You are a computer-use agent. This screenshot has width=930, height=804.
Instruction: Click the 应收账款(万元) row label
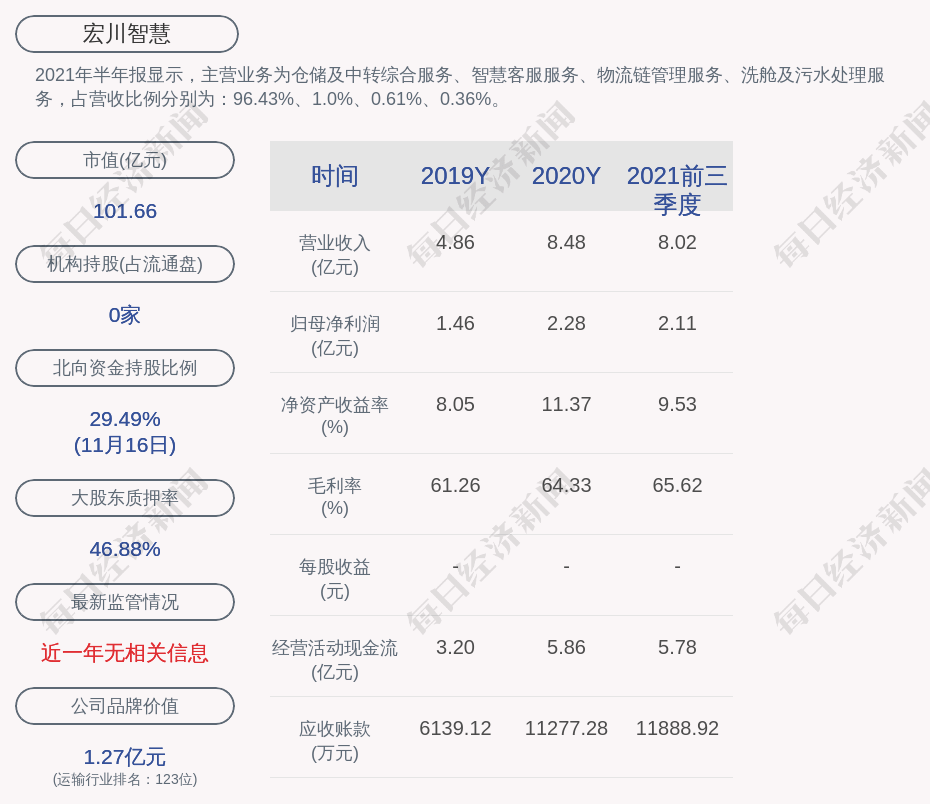(335, 741)
